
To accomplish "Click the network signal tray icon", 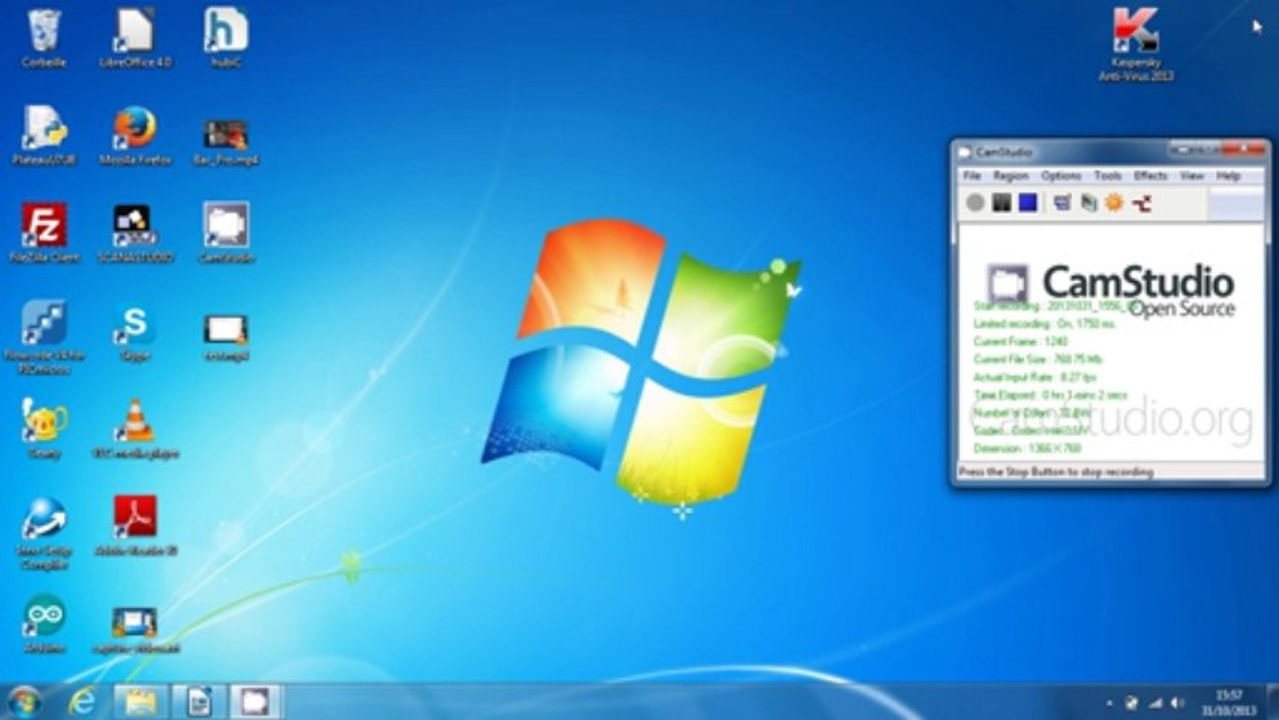I will pyautogui.click(x=1155, y=703).
